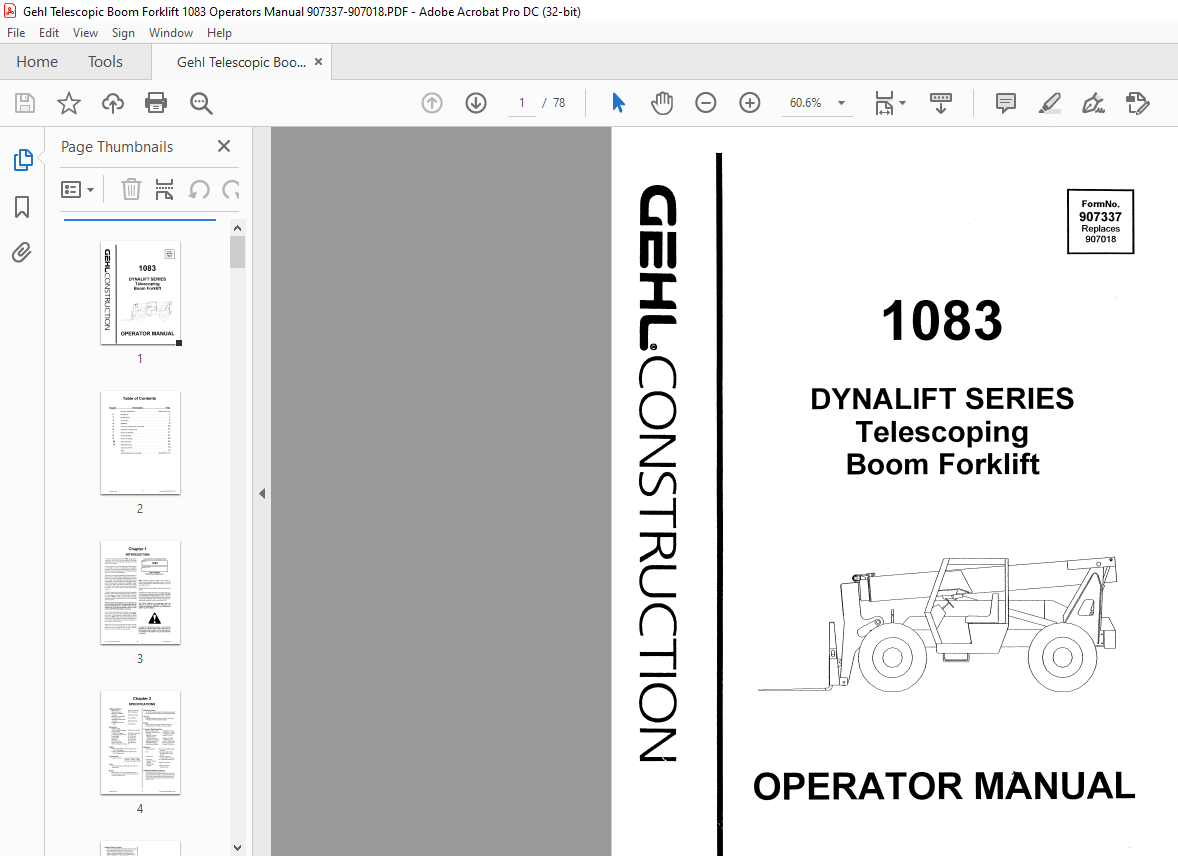
Task: Select page 3 Introduction thumbnail
Action: click(140, 593)
